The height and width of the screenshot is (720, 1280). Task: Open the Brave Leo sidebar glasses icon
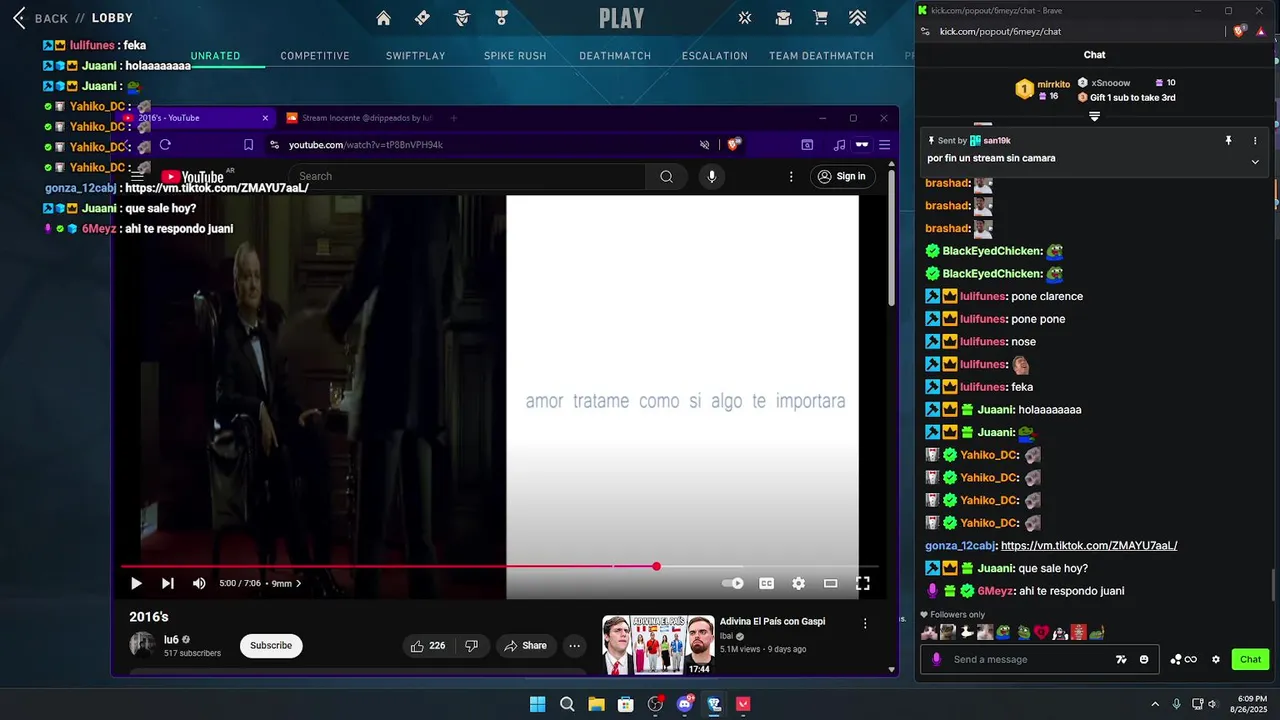tap(861, 145)
